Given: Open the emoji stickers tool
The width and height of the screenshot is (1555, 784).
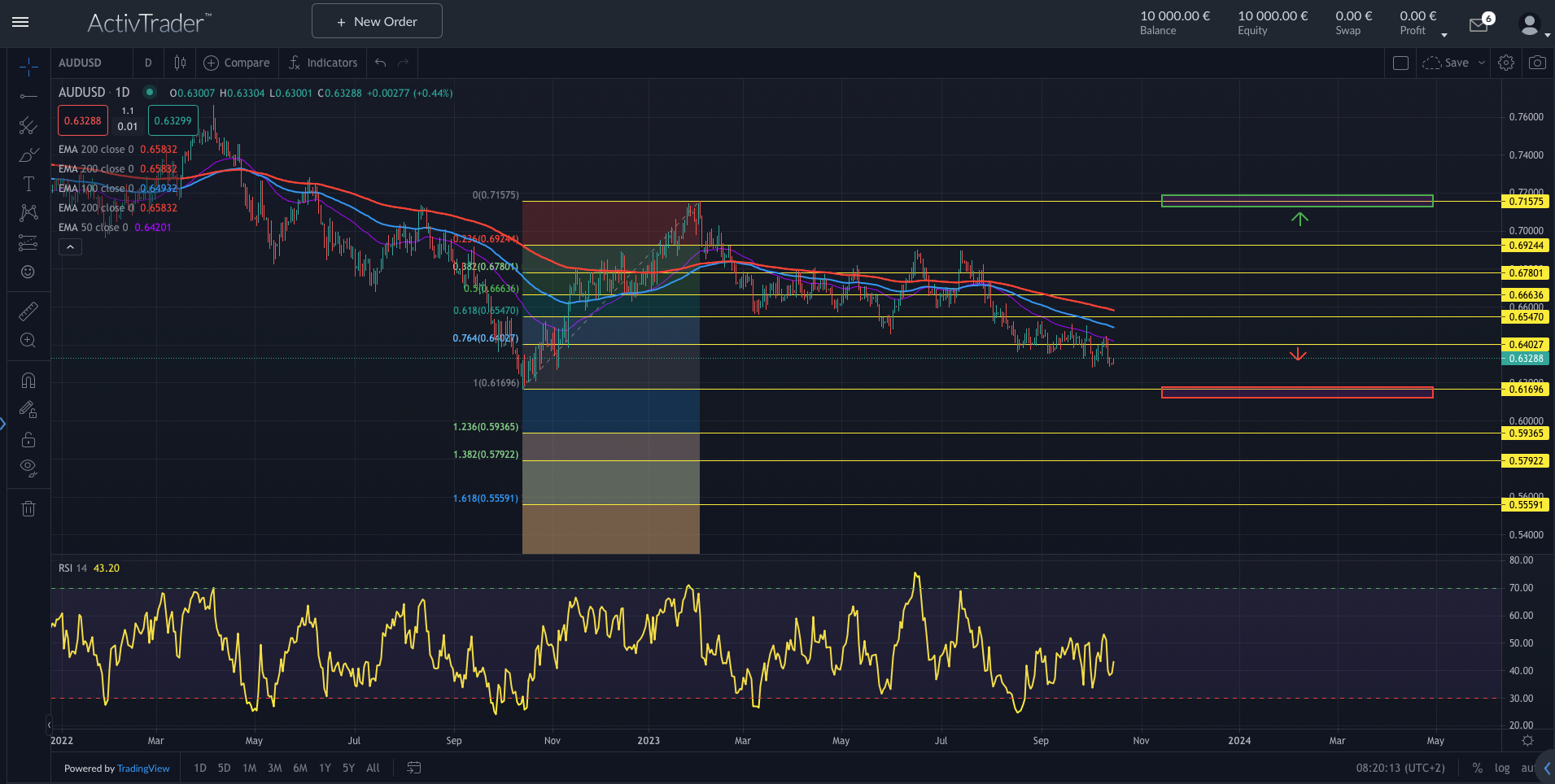Looking at the screenshot, I should [x=28, y=272].
